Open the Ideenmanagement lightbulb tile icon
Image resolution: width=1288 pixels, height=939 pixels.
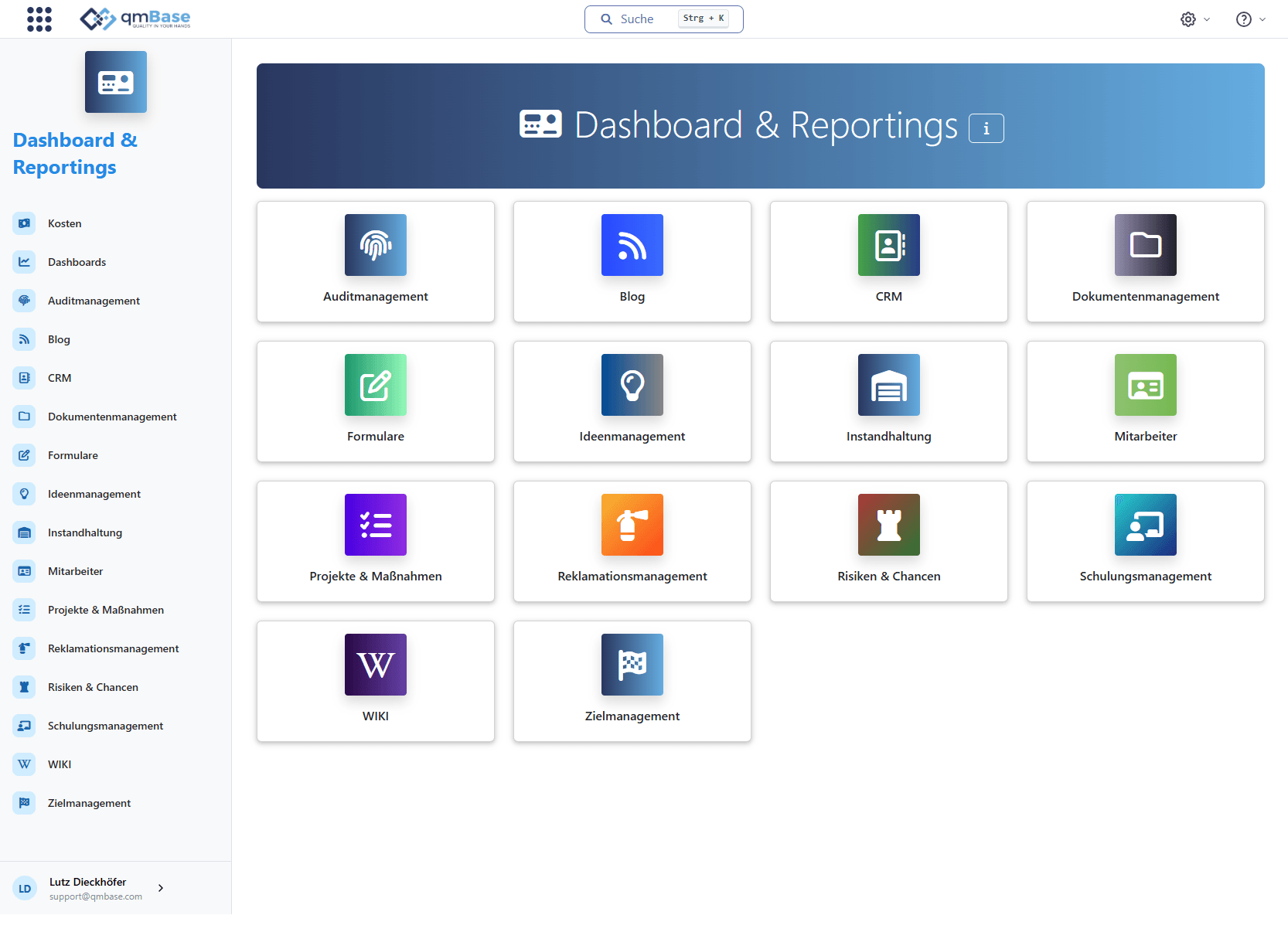click(x=632, y=385)
